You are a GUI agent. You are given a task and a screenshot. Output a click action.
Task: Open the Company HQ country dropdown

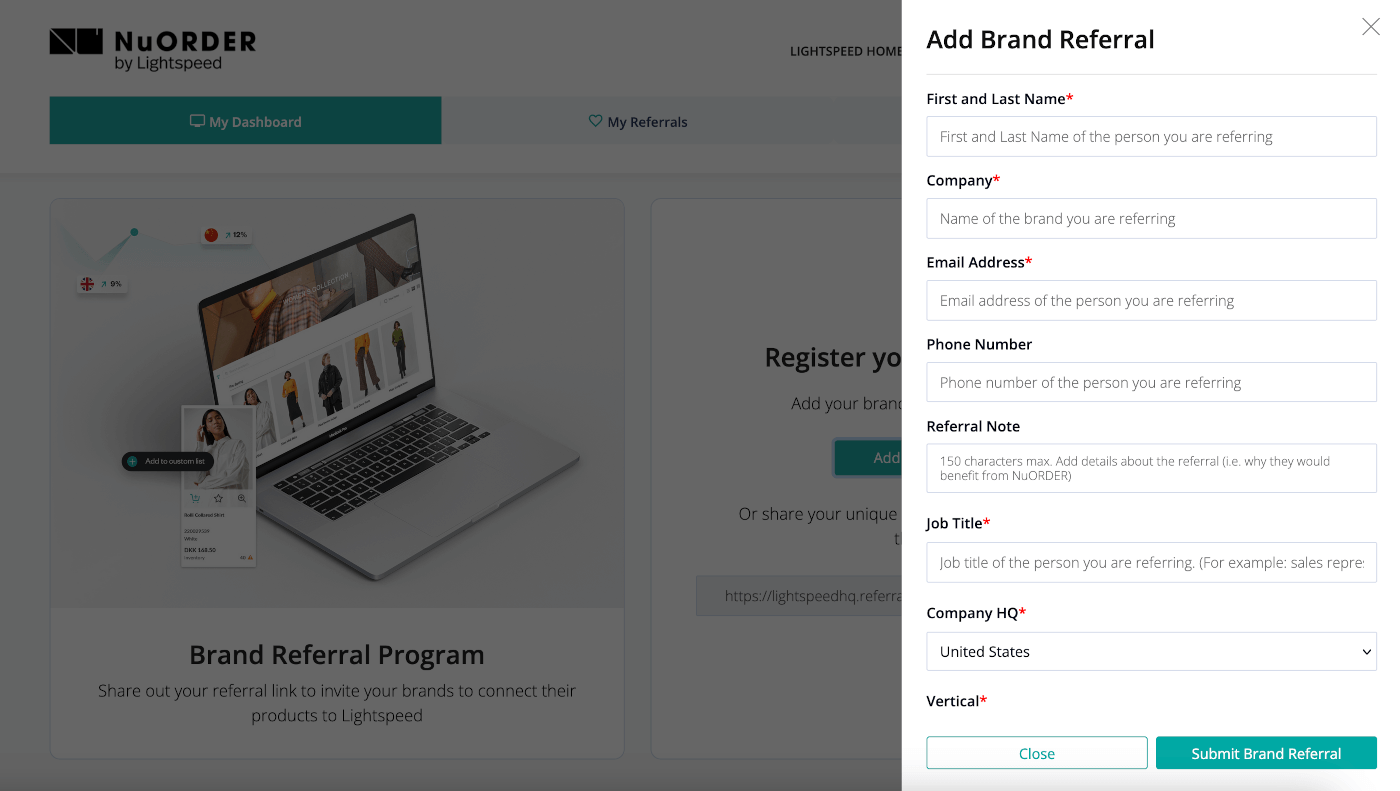pyautogui.click(x=1151, y=651)
